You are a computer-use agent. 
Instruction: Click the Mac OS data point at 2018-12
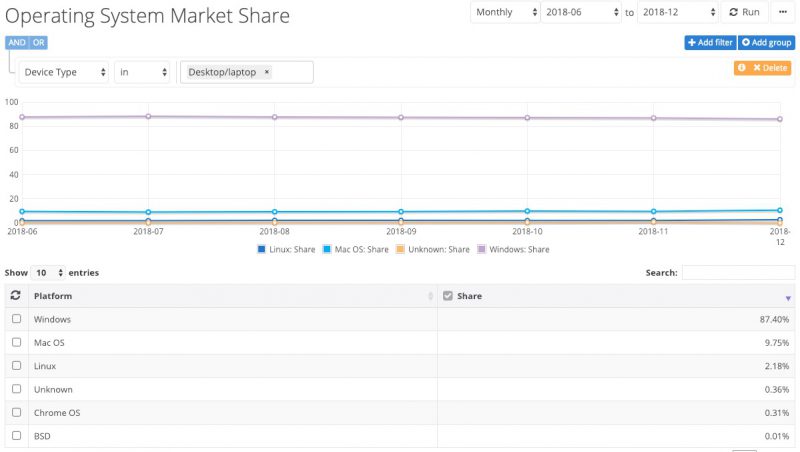click(x=780, y=210)
